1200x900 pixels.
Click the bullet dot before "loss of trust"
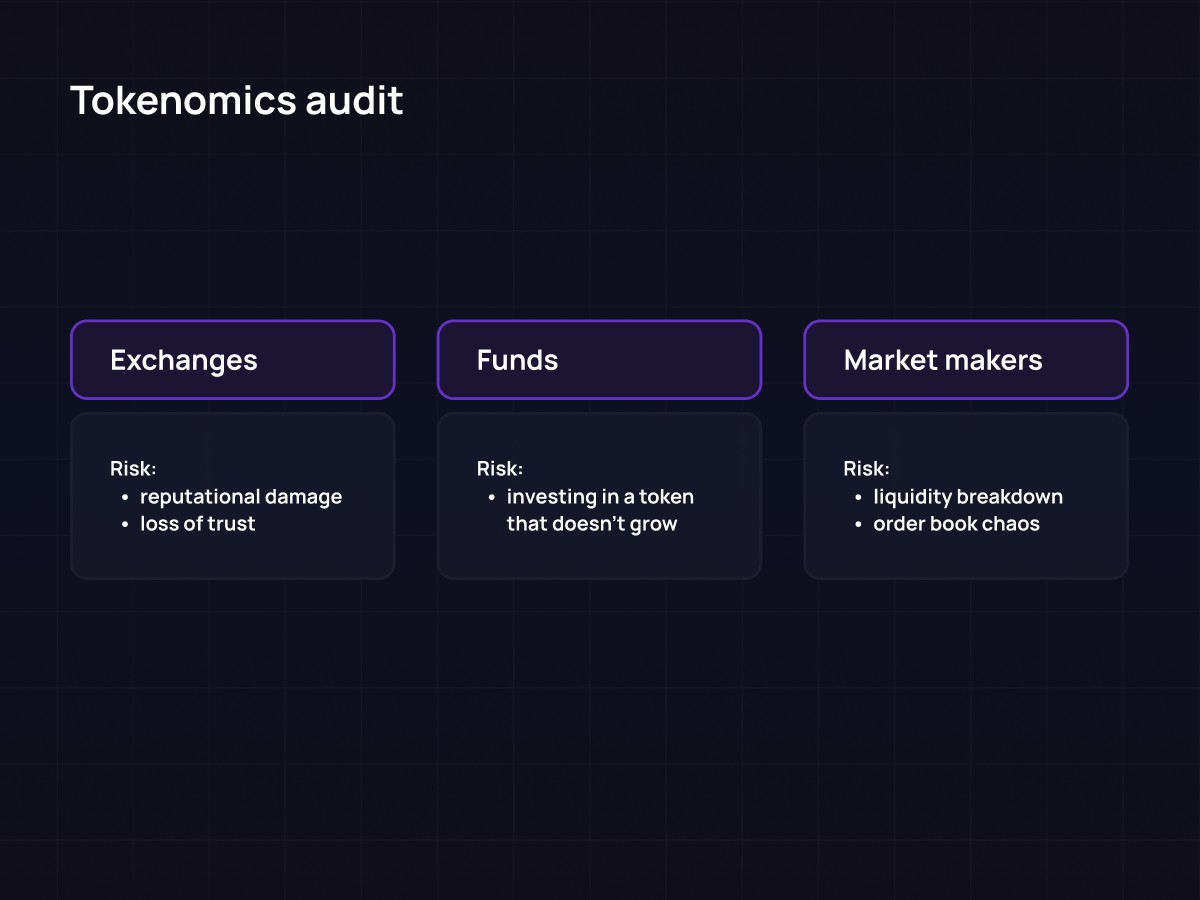[x=125, y=525]
